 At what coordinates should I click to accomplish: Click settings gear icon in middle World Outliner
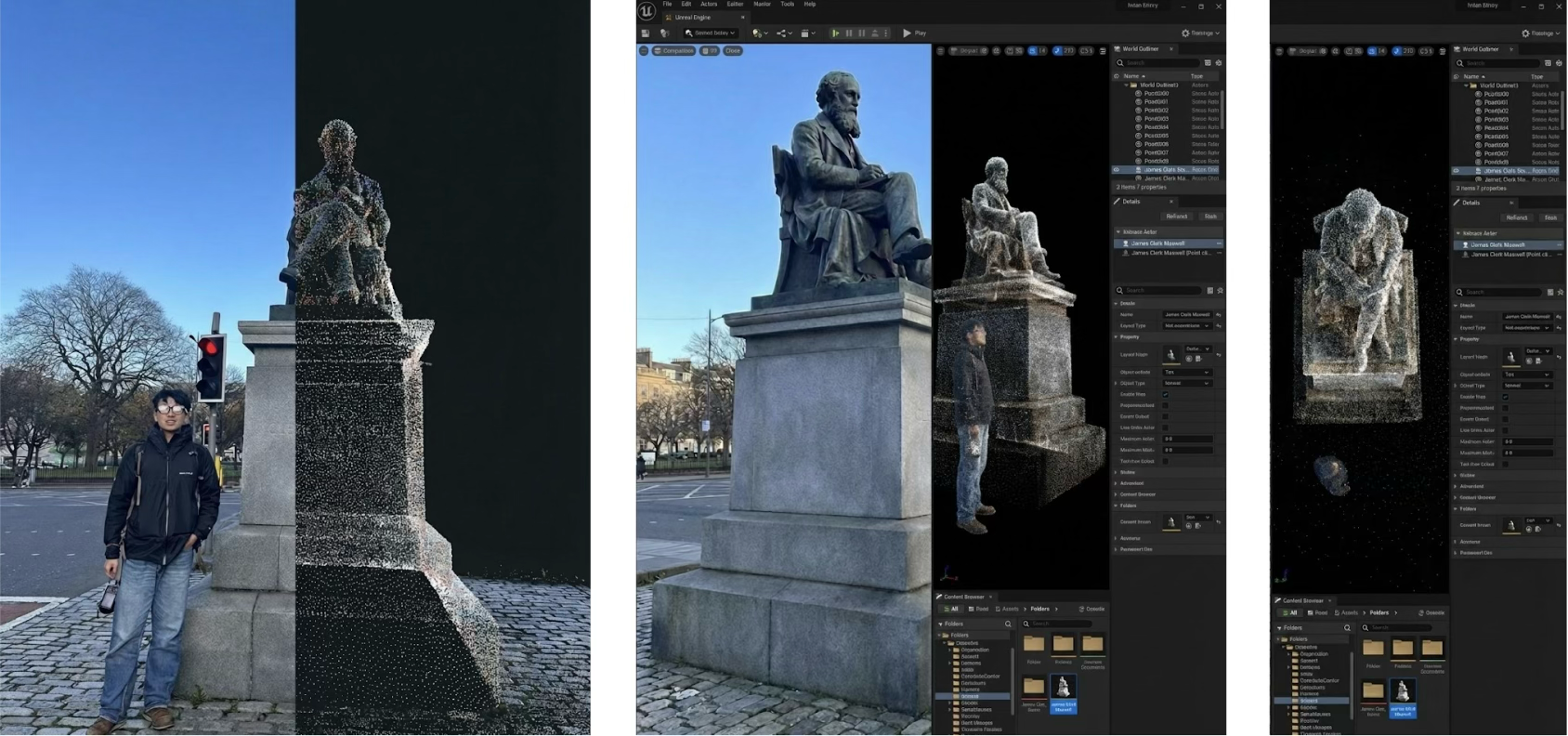coord(1219,63)
